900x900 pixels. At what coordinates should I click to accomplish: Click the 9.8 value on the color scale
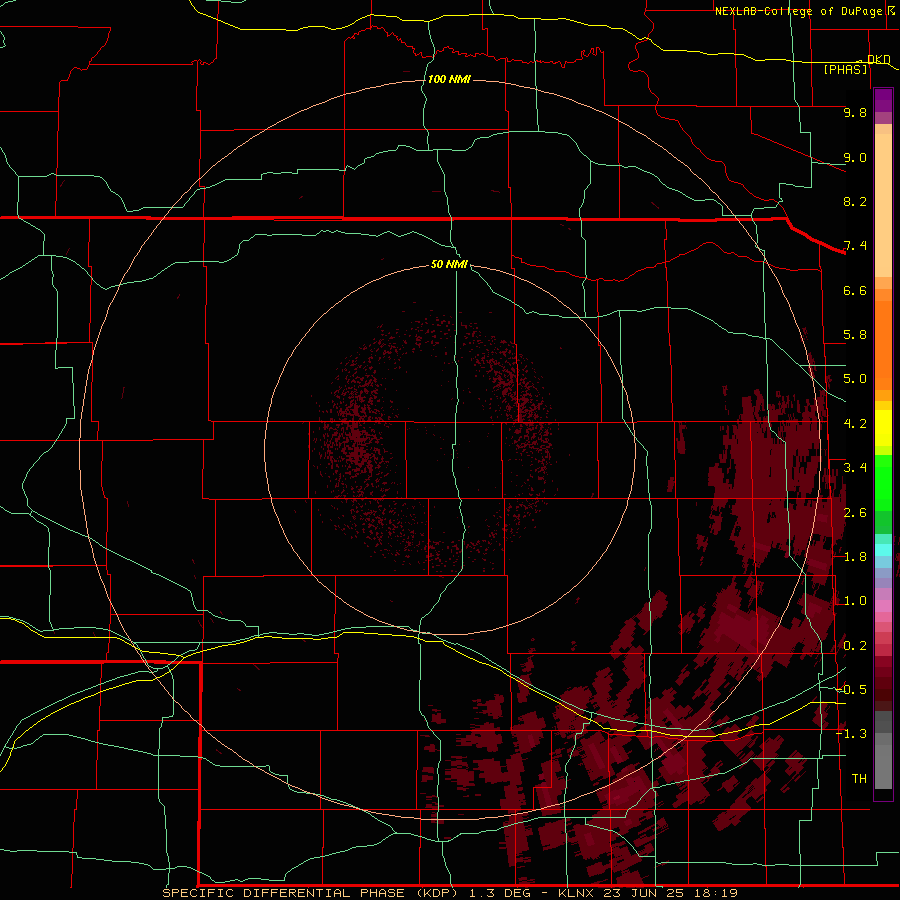coord(855,112)
